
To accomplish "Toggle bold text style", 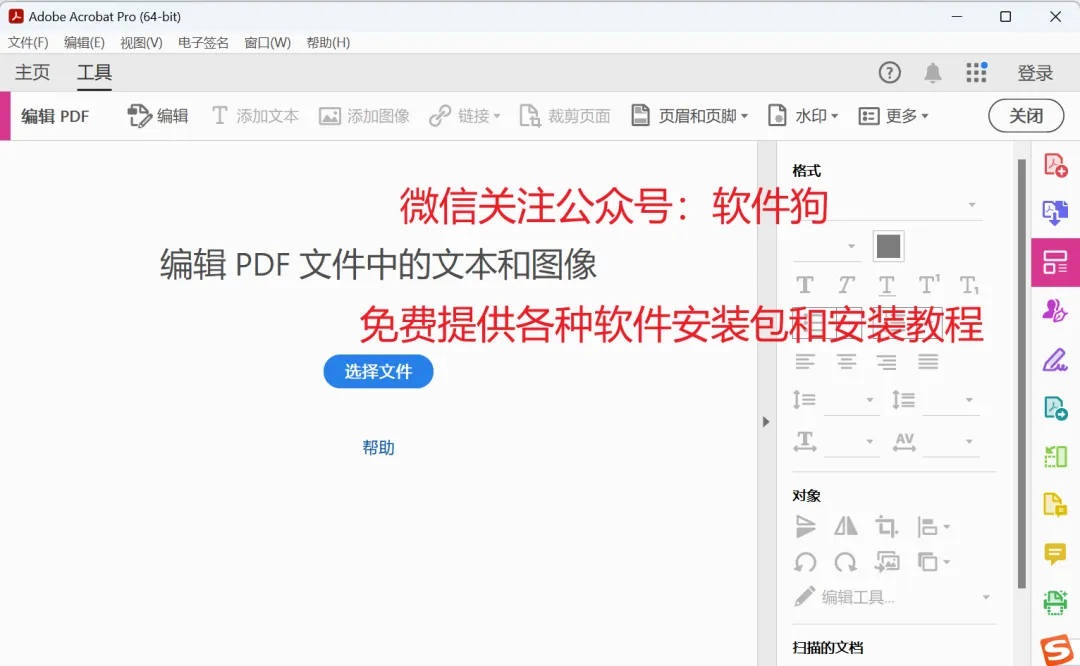I will pyautogui.click(x=804, y=284).
